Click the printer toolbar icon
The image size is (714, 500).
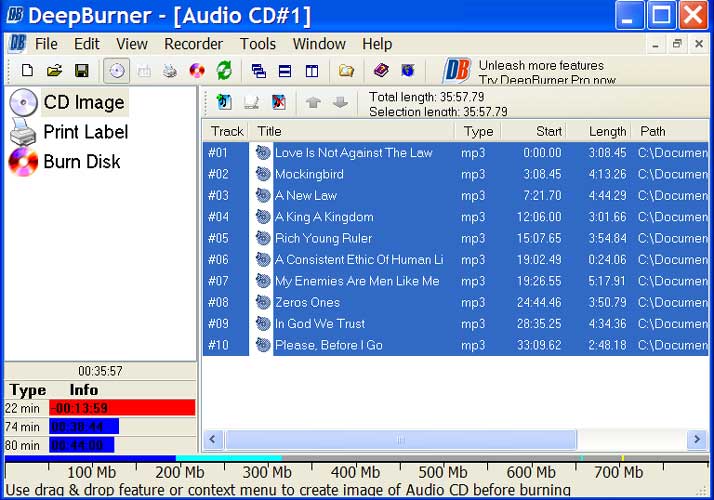170,71
